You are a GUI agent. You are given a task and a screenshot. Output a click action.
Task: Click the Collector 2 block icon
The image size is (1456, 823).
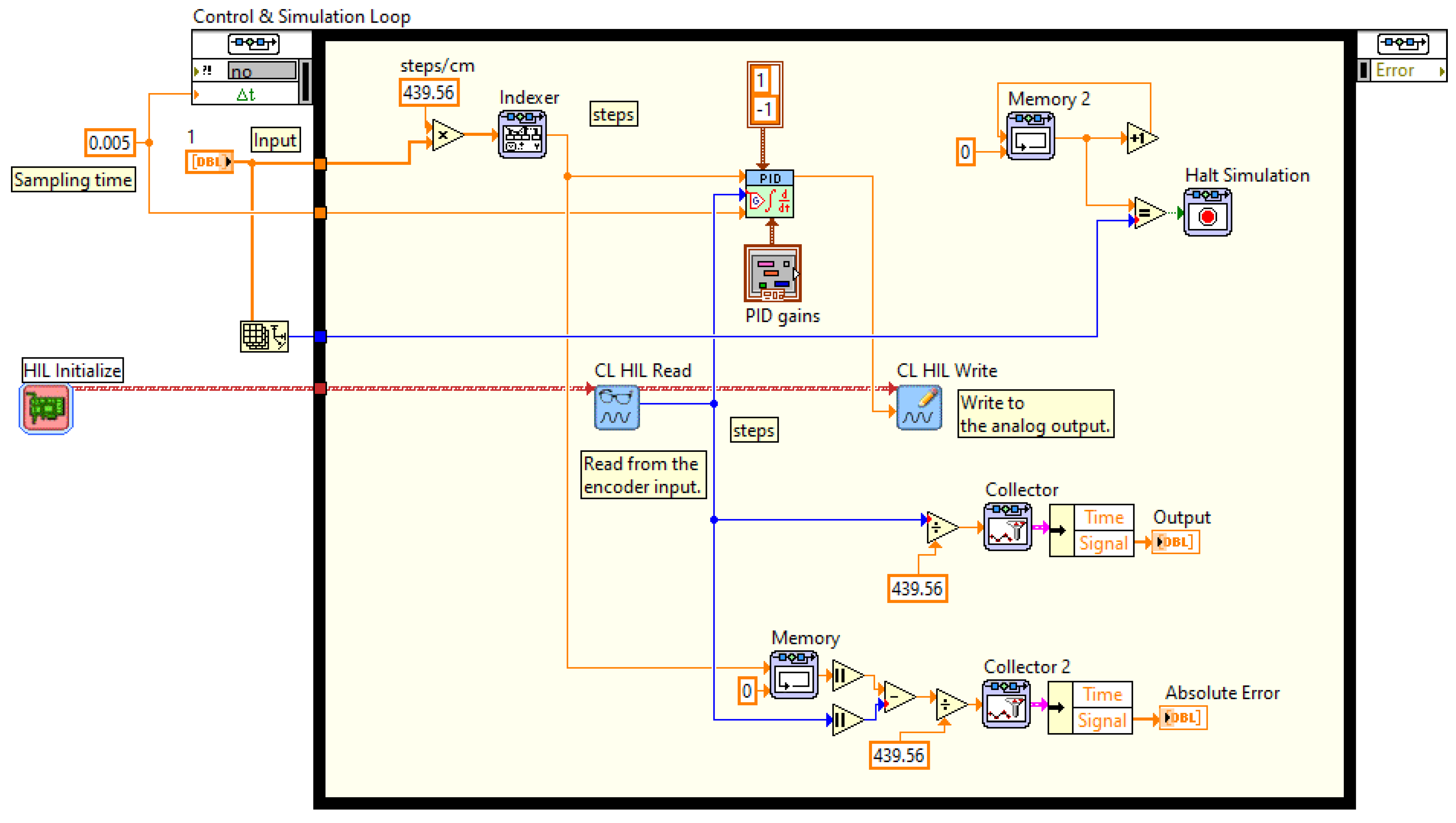(1006, 704)
